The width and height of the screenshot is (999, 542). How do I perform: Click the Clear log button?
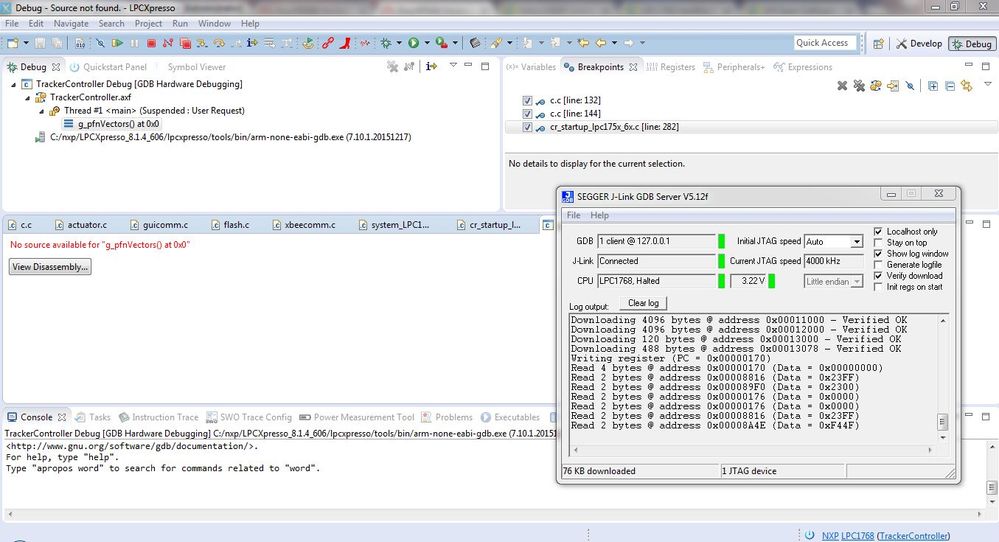point(643,303)
